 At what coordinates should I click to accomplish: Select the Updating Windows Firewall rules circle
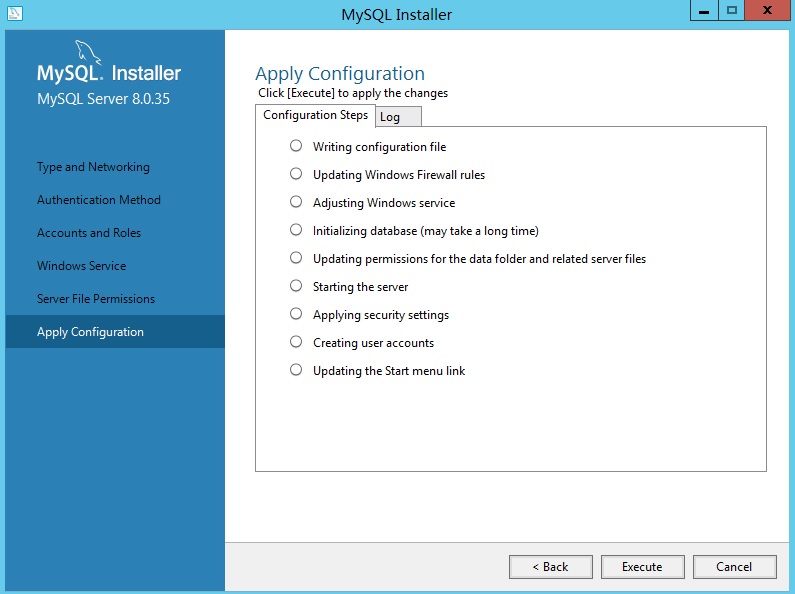pos(296,174)
